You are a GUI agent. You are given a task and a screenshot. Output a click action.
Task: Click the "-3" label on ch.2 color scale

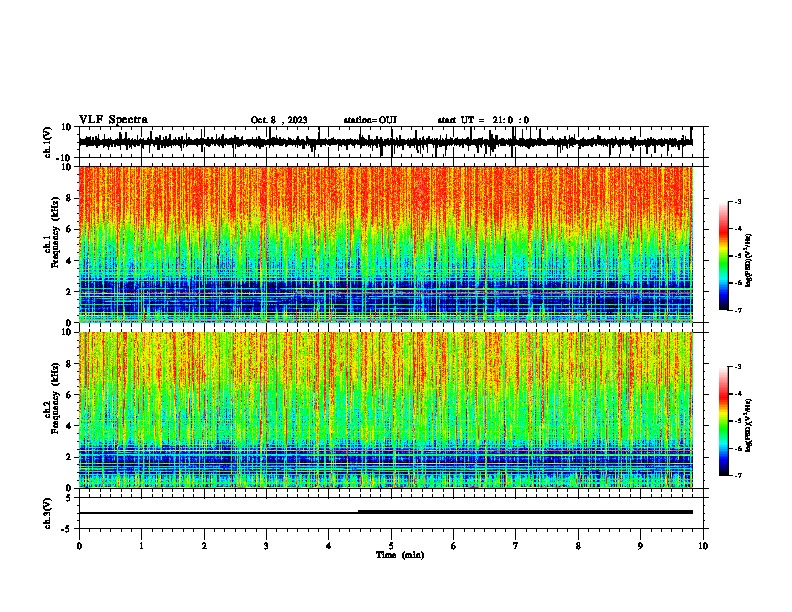pyautogui.click(x=737, y=367)
